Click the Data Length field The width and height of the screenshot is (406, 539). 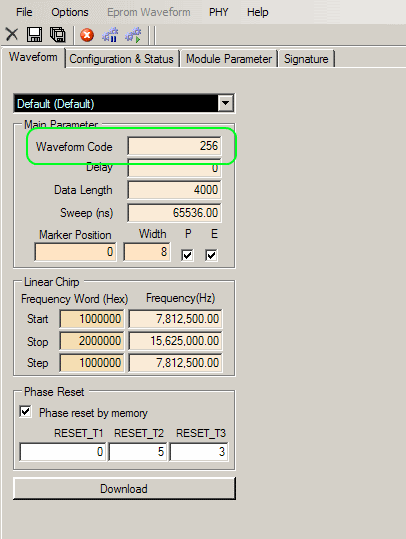(x=174, y=190)
